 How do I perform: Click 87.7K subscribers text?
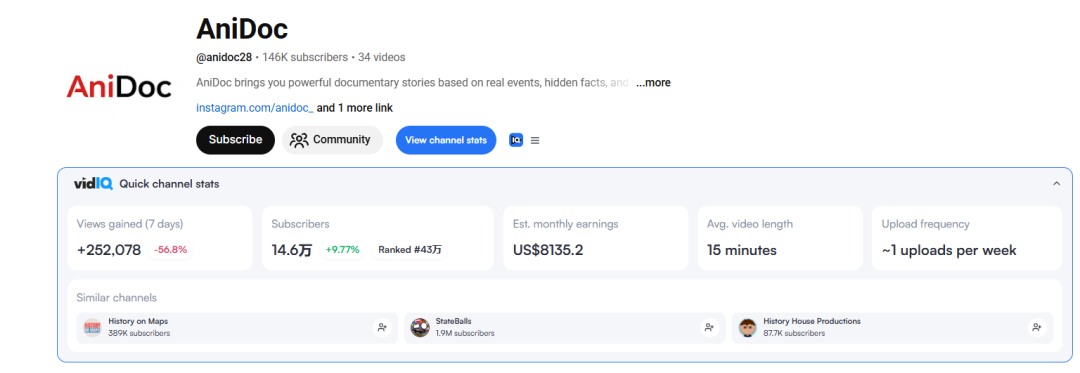point(794,333)
